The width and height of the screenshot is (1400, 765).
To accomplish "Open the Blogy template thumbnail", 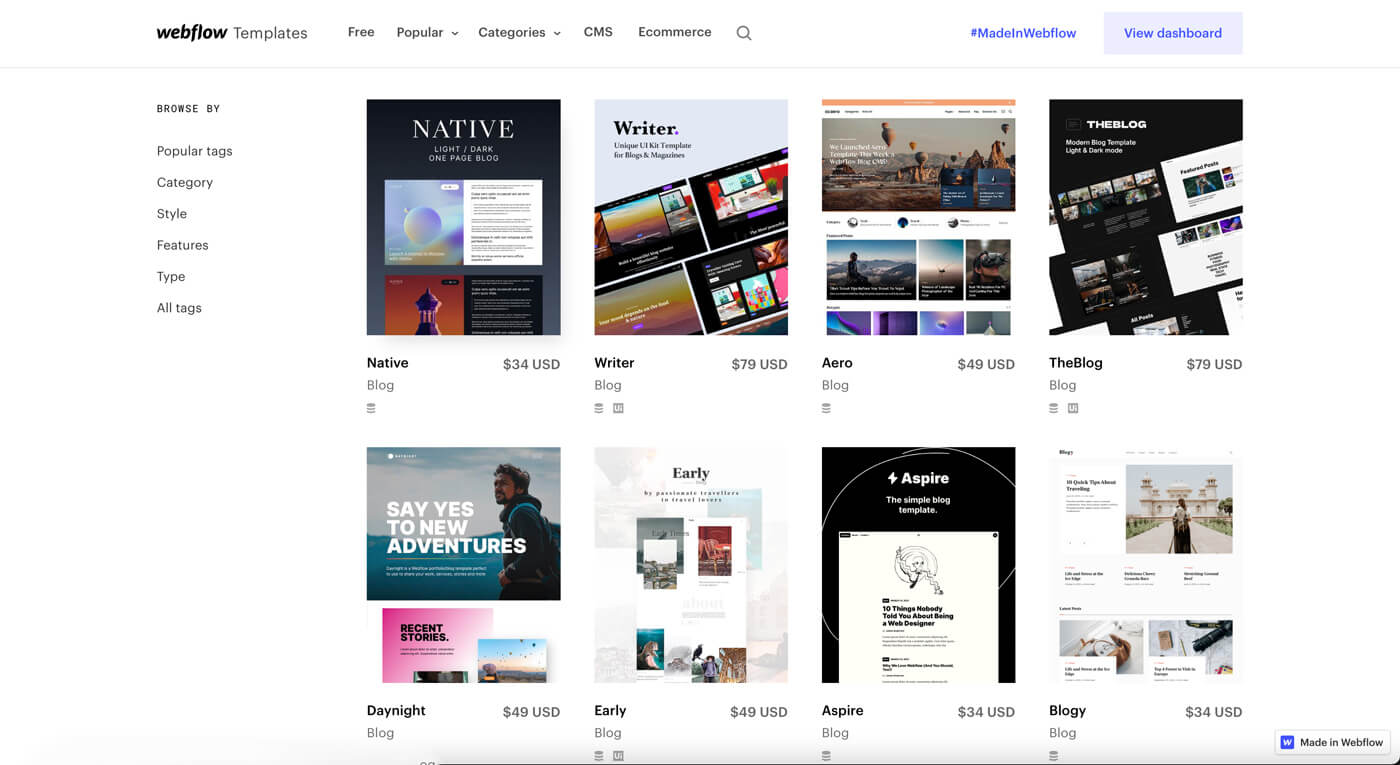I will tap(1146, 565).
